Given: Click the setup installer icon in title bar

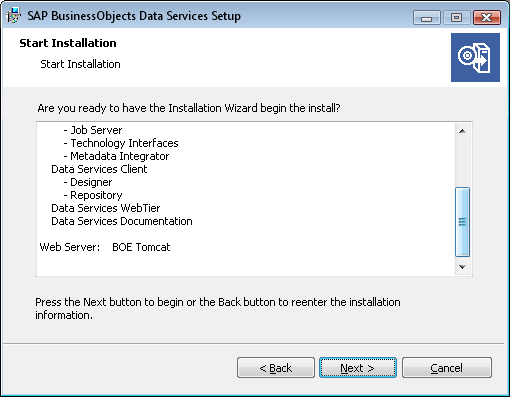Looking at the screenshot, I should coord(13,15).
